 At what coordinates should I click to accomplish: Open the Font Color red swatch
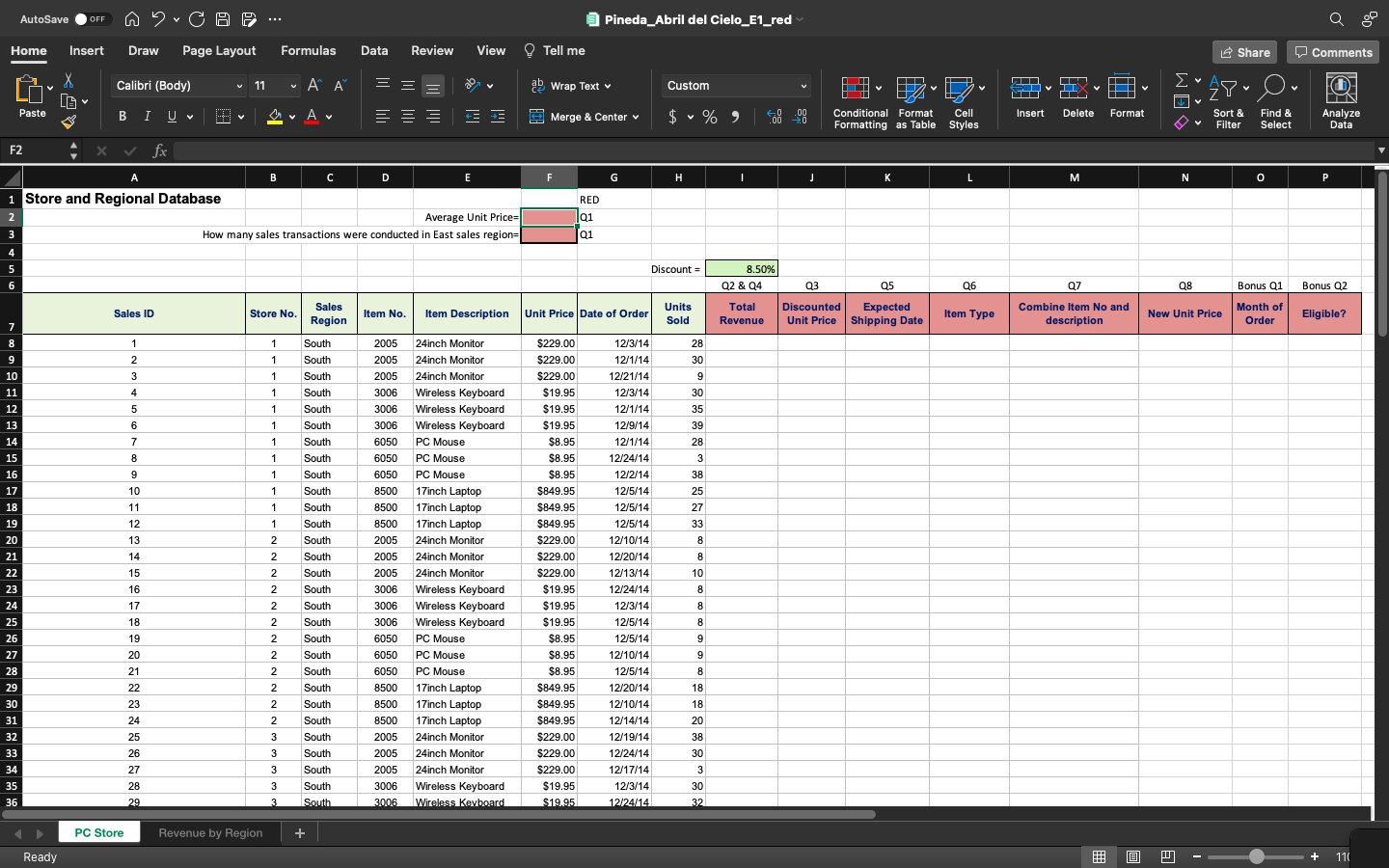tap(313, 117)
